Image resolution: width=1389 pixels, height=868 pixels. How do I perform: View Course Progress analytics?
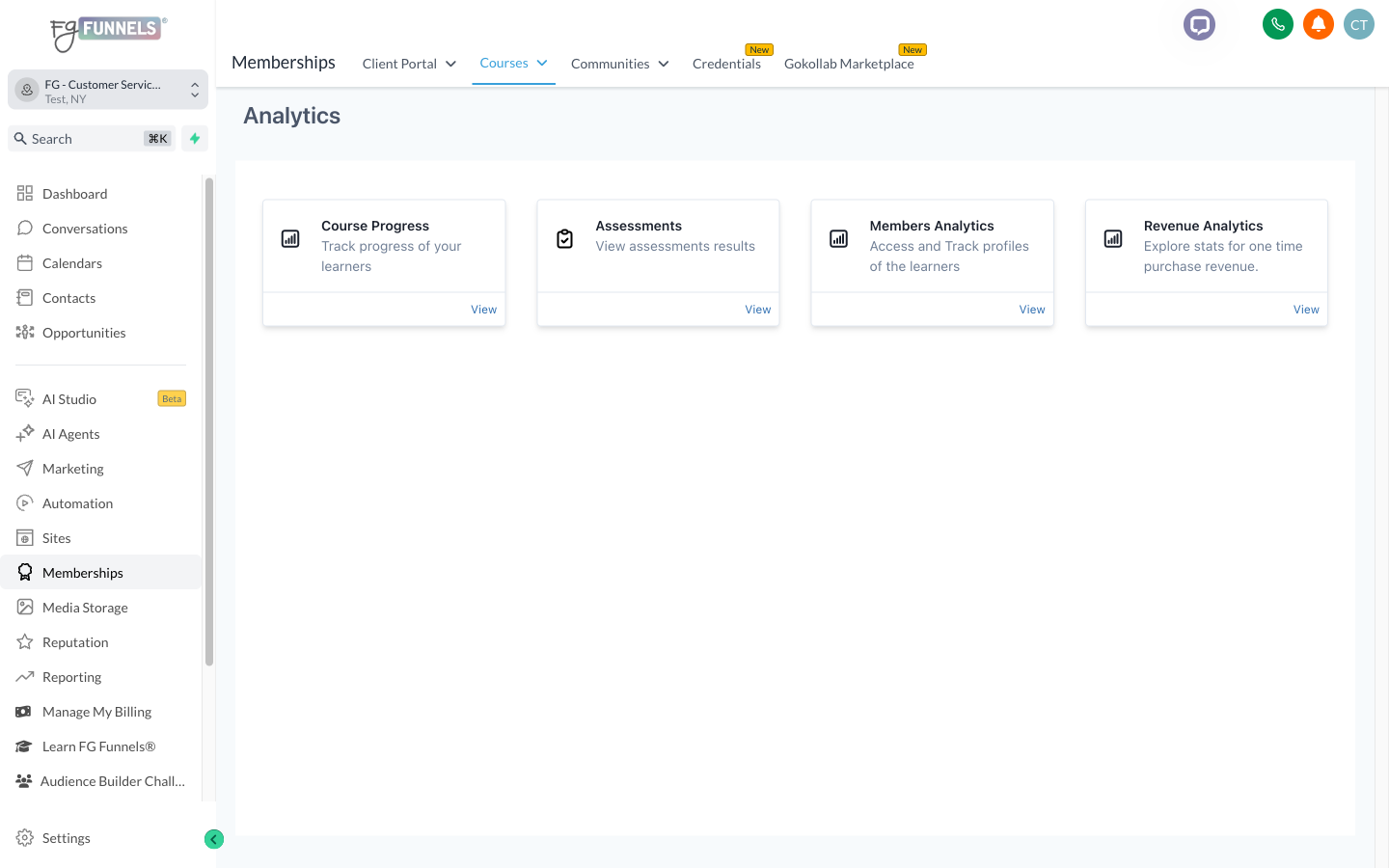483,310
